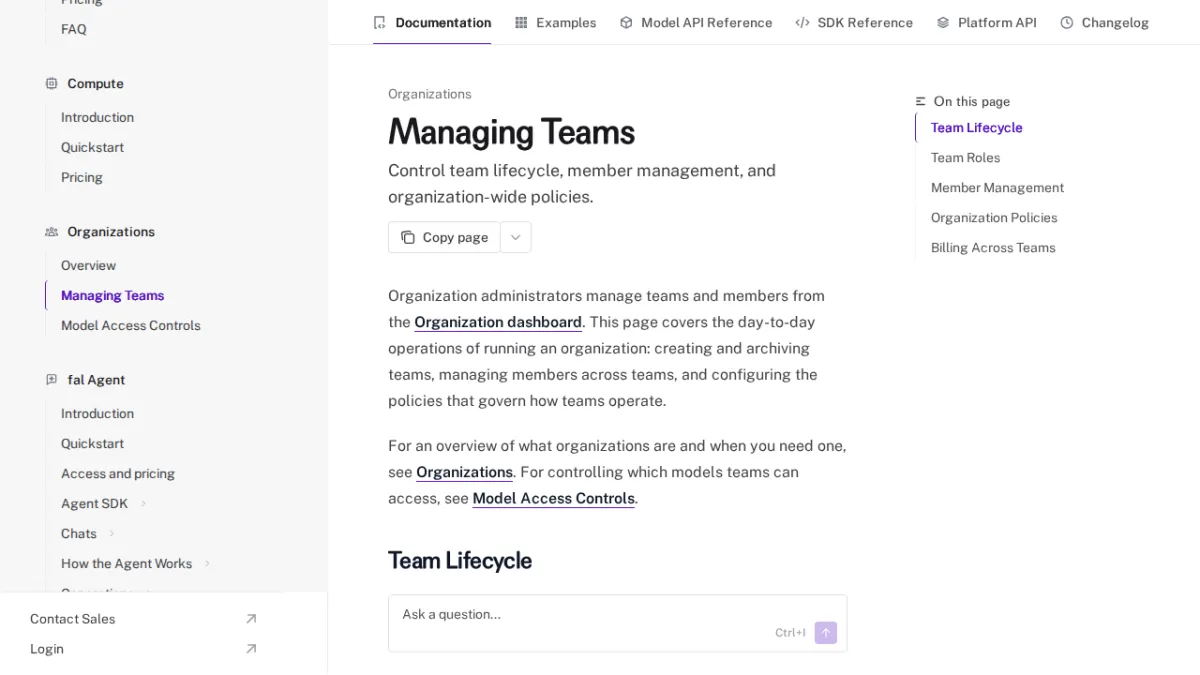
Task: Click the Contact Sales external arrow icon
Action: (x=251, y=619)
